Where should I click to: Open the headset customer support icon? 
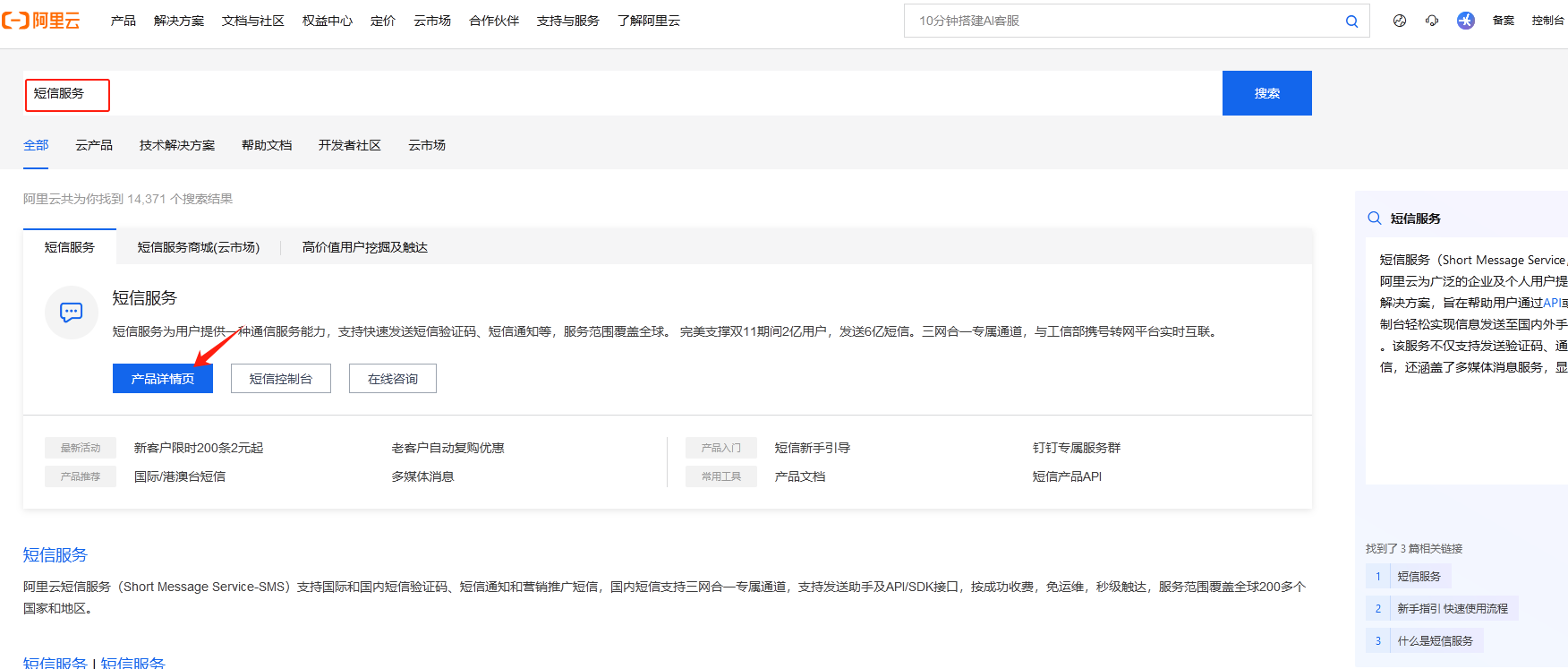coord(1432,21)
